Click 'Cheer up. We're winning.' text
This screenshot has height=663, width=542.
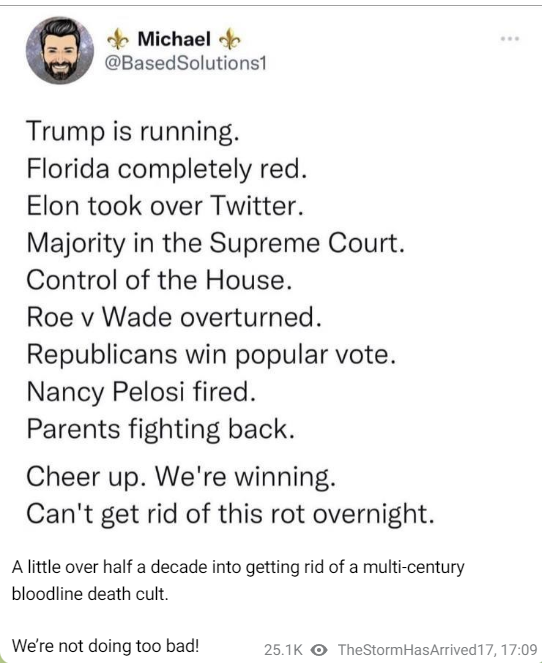click(x=181, y=477)
